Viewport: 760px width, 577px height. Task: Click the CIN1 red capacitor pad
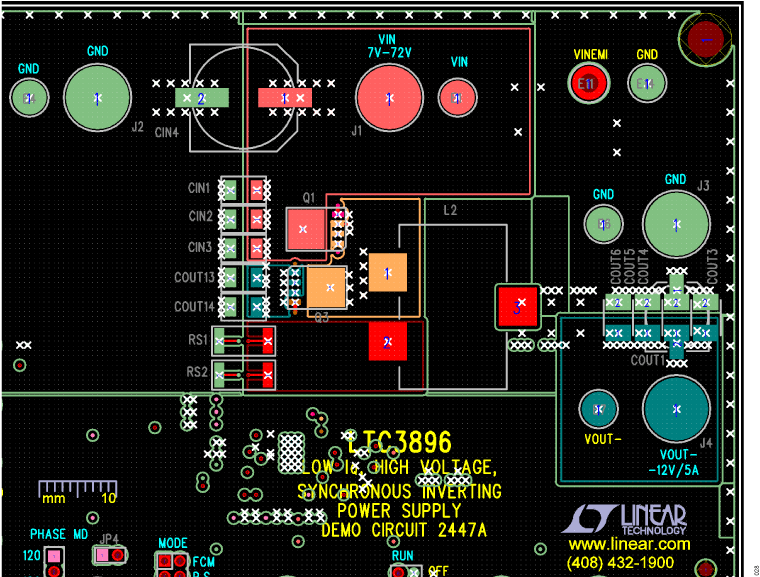(257, 190)
